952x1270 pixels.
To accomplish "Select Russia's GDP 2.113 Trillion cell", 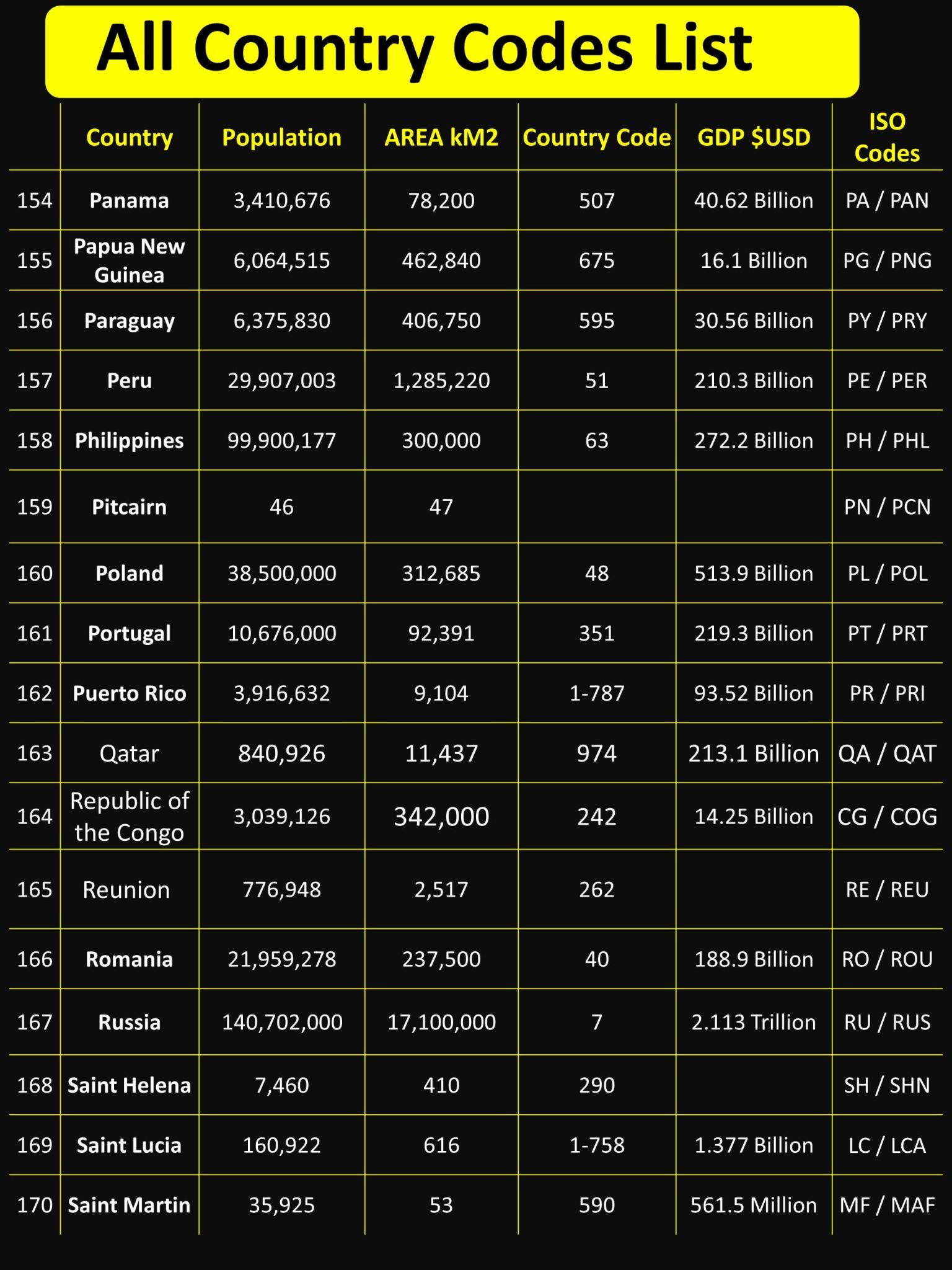I will pyautogui.click(x=754, y=1023).
